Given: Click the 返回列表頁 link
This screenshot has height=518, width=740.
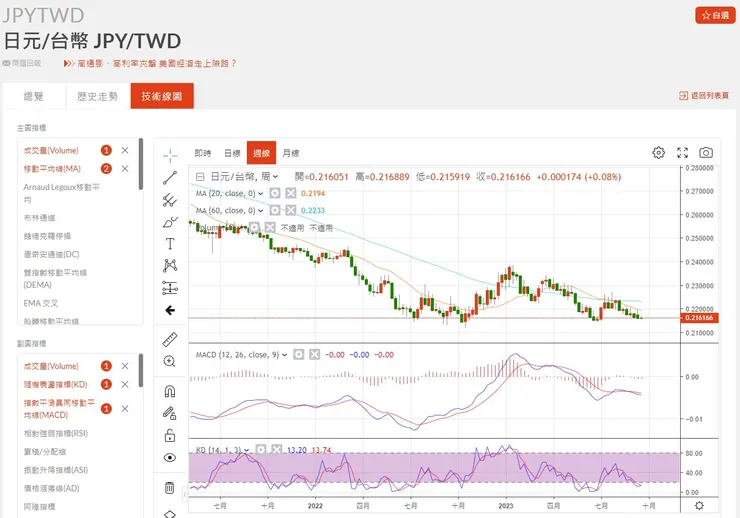Looking at the screenshot, I should pos(704,95).
